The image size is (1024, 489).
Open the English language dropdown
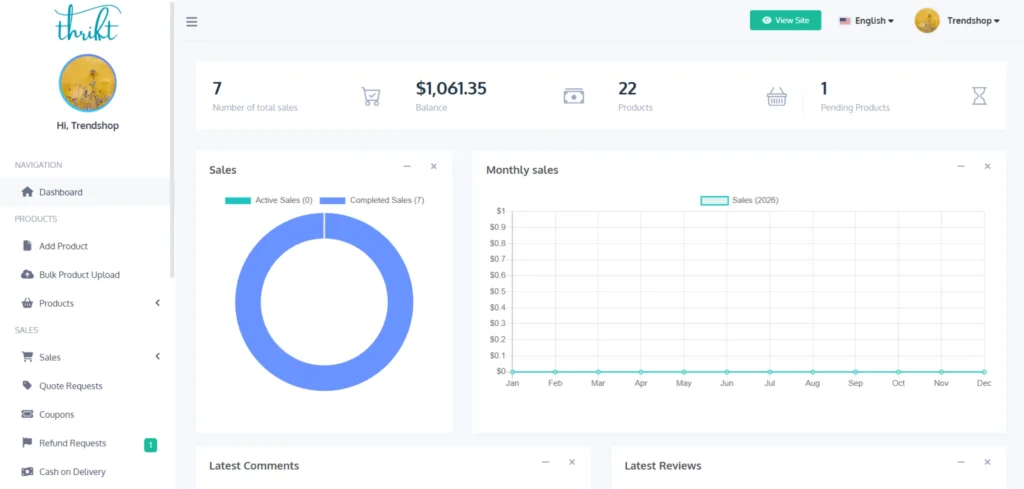tap(866, 21)
